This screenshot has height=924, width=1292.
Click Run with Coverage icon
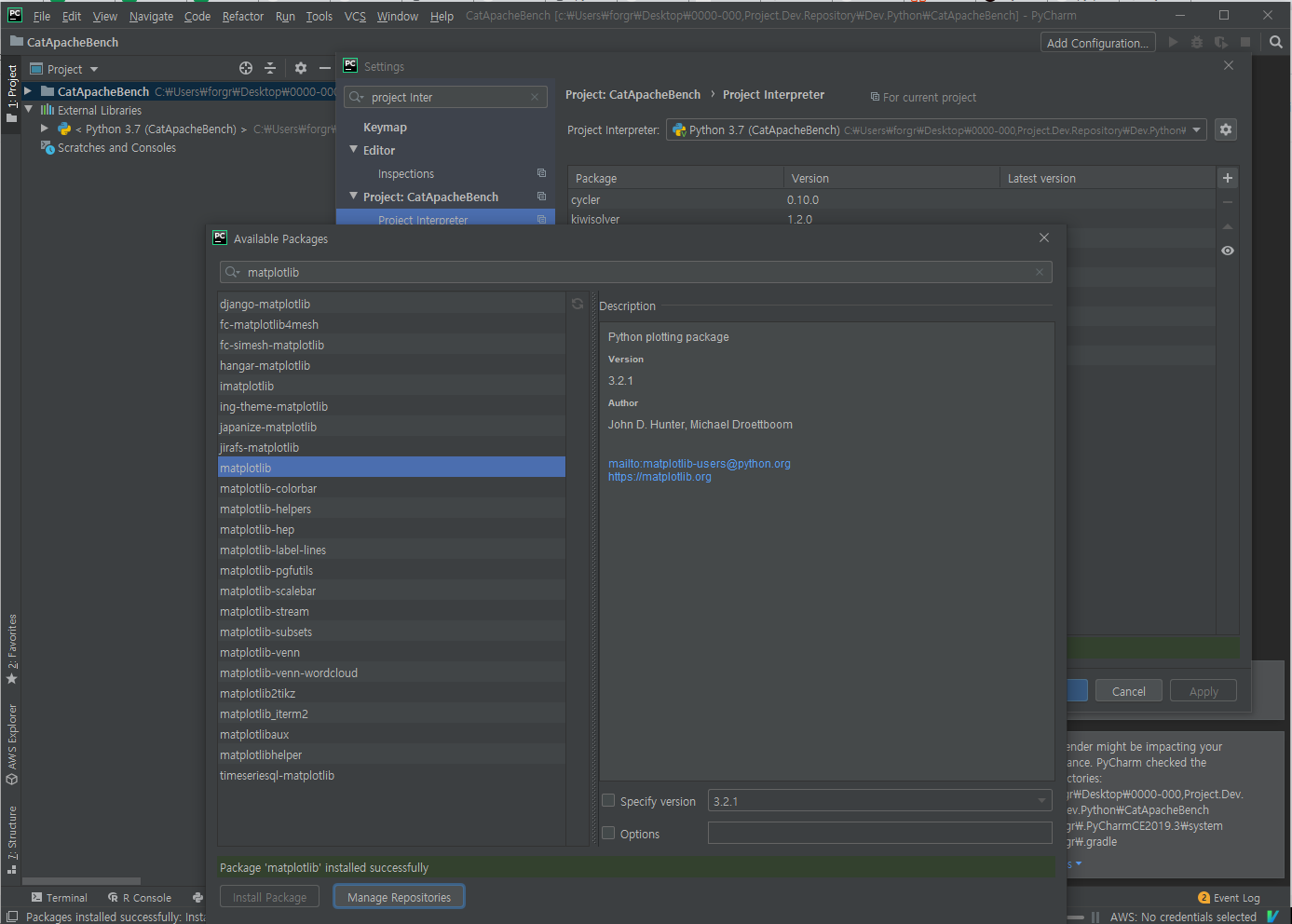pyautogui.click(x=1221, y=42)
